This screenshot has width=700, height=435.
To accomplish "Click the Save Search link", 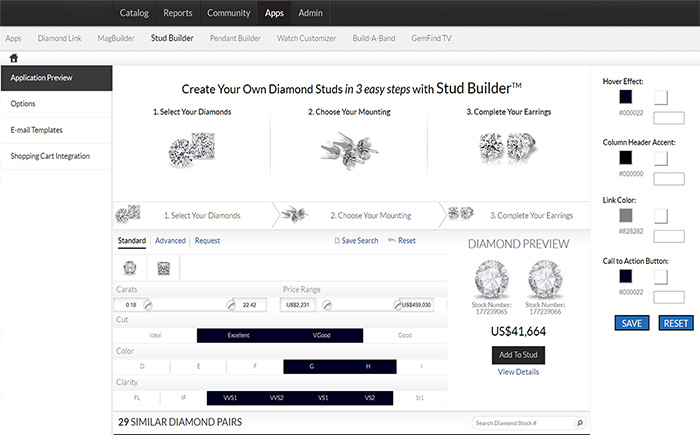I will click(360, 241).
